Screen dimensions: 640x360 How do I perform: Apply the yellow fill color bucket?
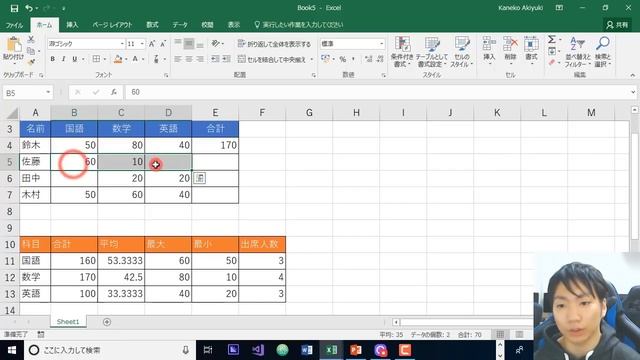pyautogui.click(x=118, y=59)
